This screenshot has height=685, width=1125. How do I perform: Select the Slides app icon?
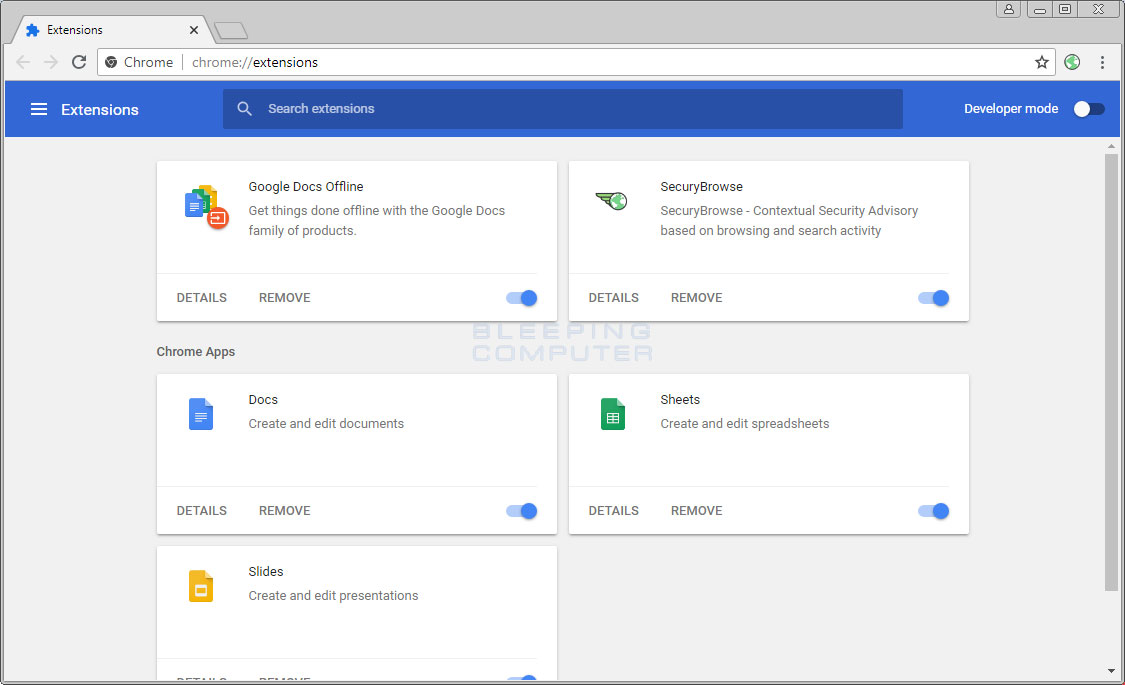(x=201, y=585)
